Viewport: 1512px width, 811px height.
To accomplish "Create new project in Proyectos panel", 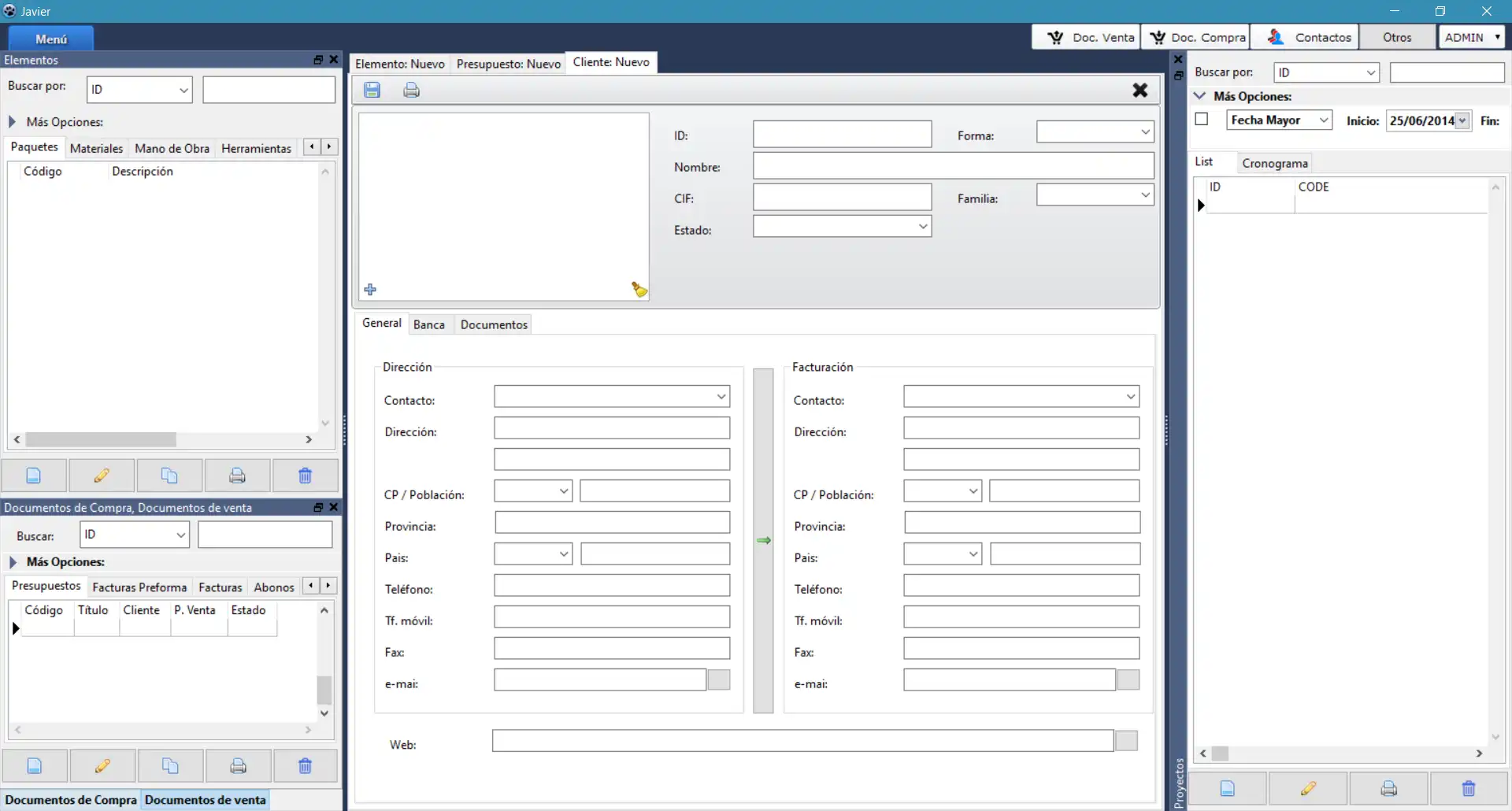I will point(1228,788).
